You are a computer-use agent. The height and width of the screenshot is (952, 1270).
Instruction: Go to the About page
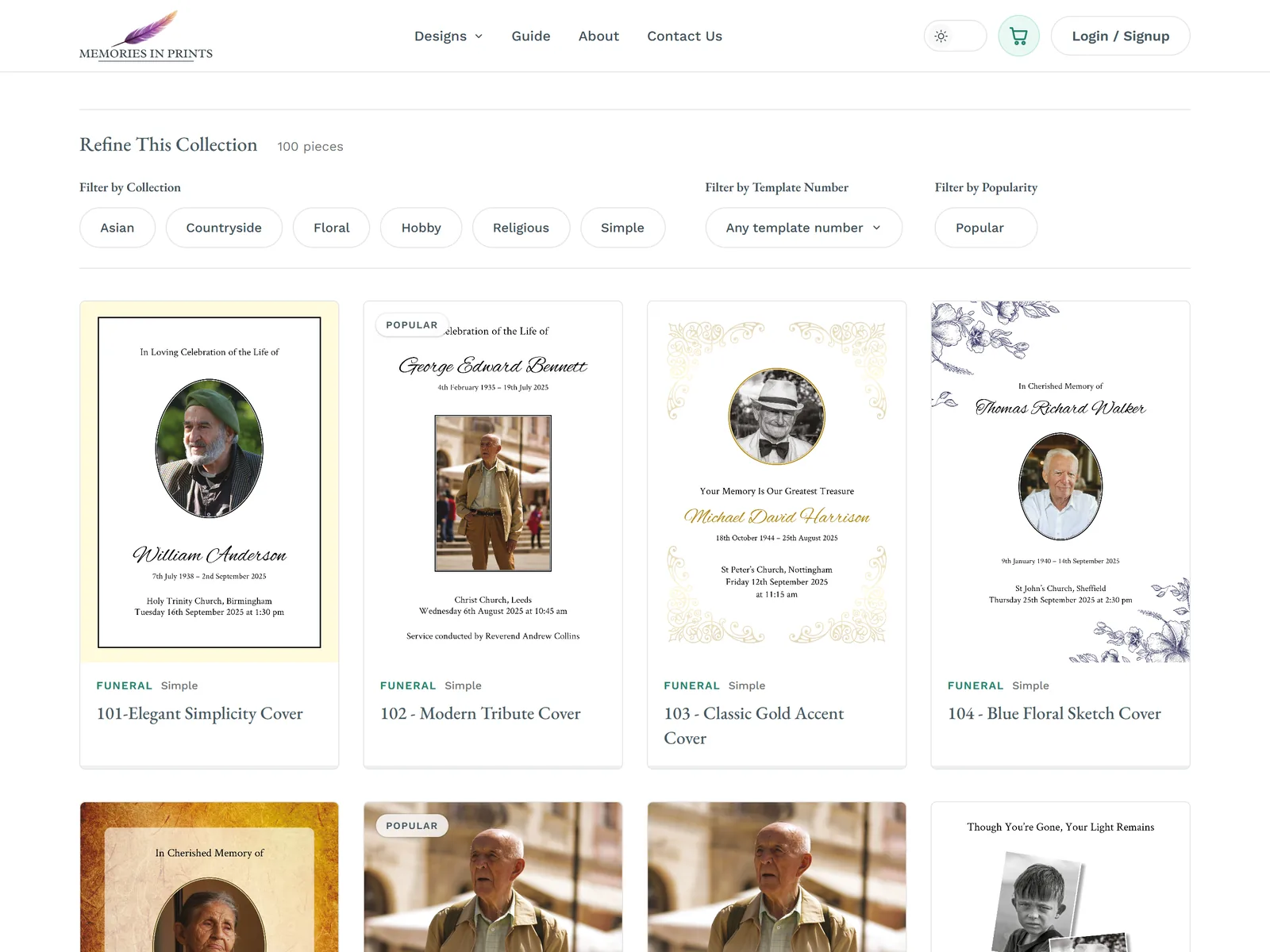click(598, 36)
